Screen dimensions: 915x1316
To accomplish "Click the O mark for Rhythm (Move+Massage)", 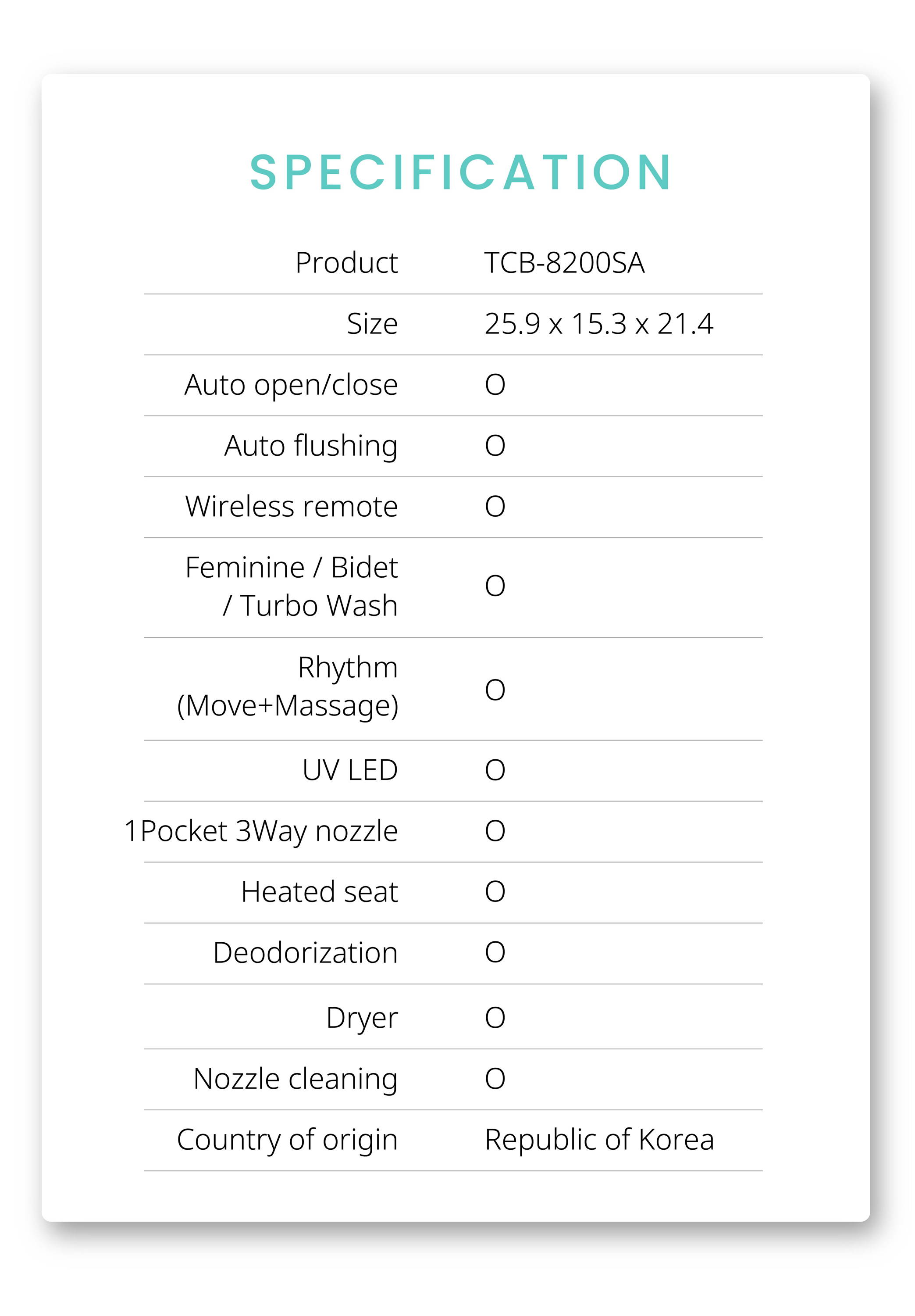I will pyautogui.click(x=495, y=690).
